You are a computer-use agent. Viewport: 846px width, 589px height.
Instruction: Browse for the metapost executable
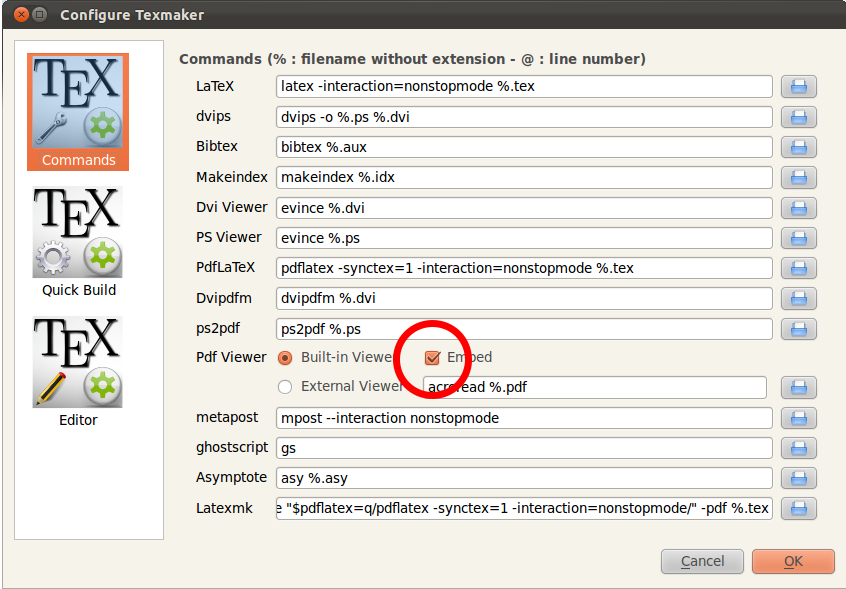(x=798, y=418)
